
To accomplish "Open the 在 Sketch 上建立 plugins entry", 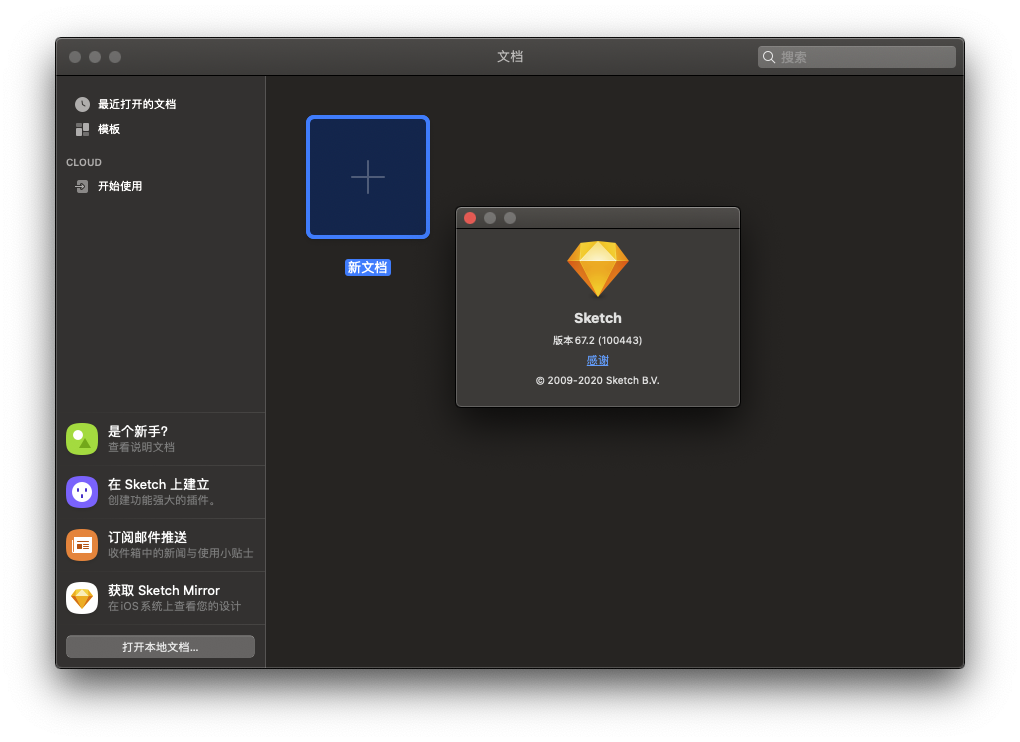I will coord(161,492).
